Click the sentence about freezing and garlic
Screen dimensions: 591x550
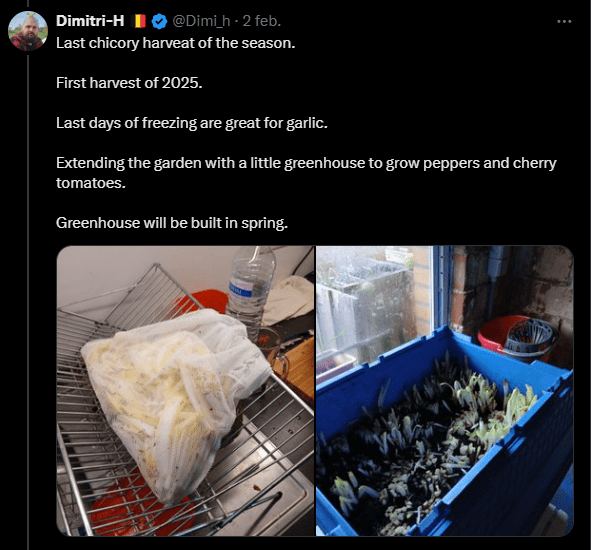[x=192, y=123]
